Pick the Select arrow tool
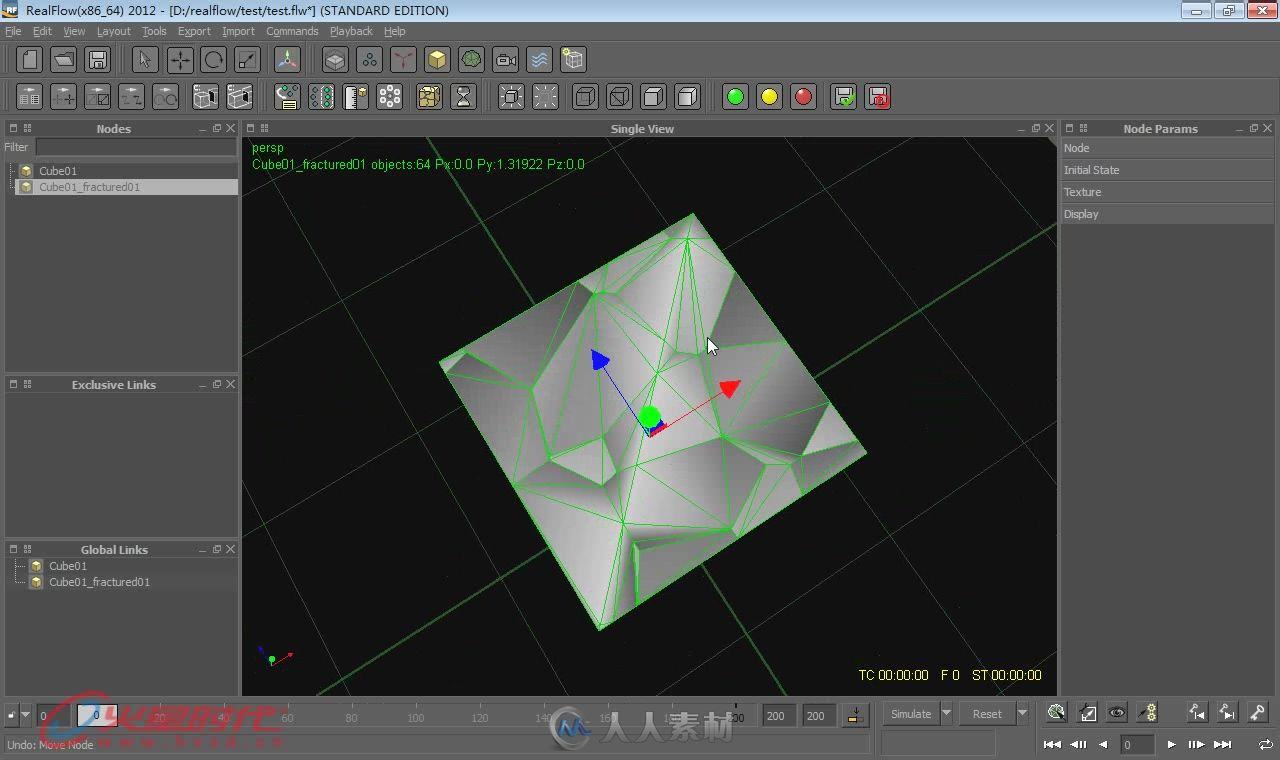Screen dimensions: 1280x760 coord(145,59)
